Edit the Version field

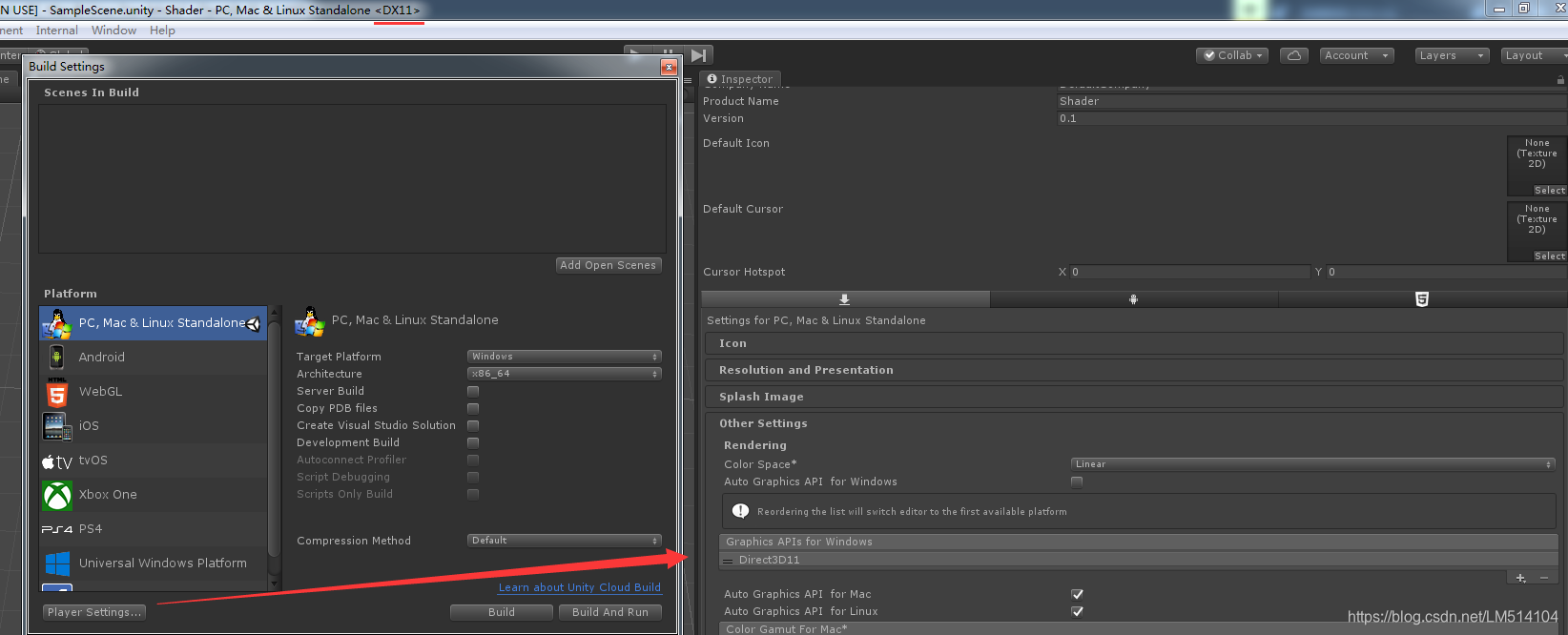1311,118
